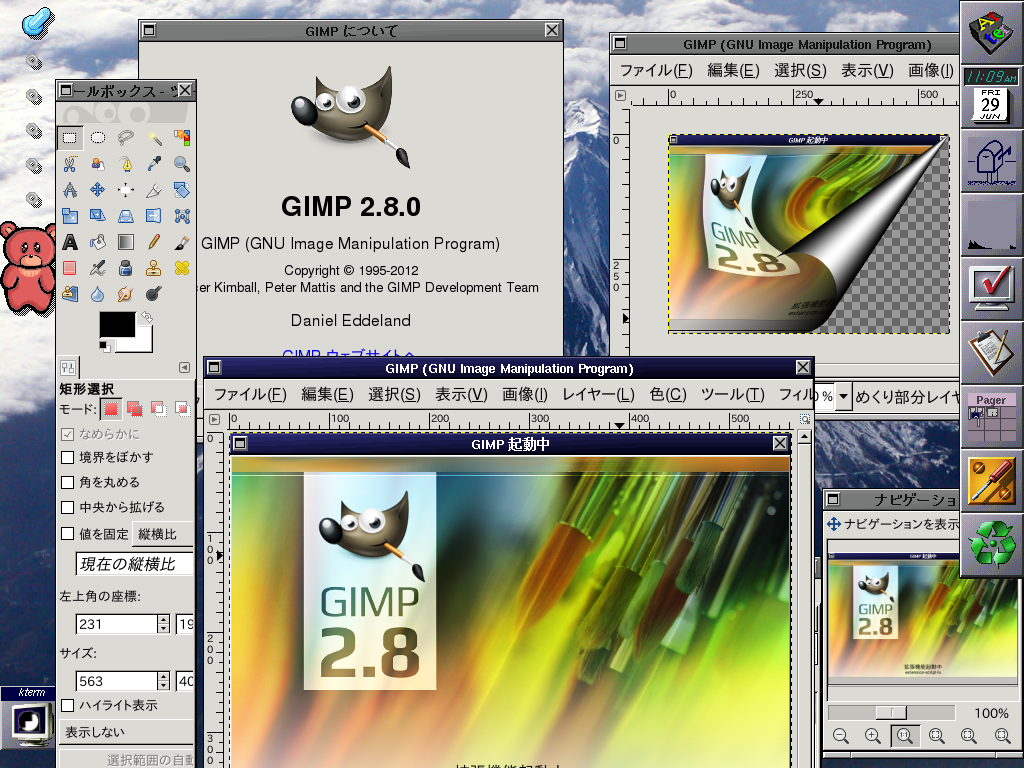Select the Eraser tool

click(x=69, y=268)
